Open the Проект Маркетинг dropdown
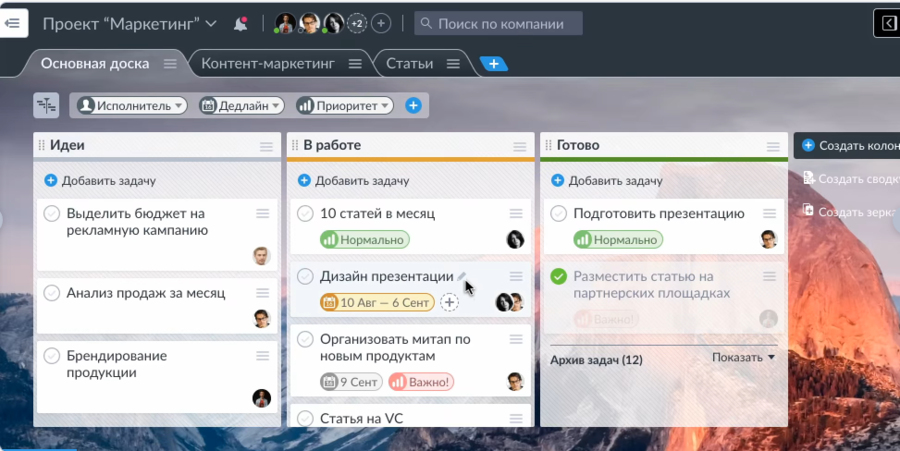The width and height of the screenshot is (900, 451). tap(130, 24)
